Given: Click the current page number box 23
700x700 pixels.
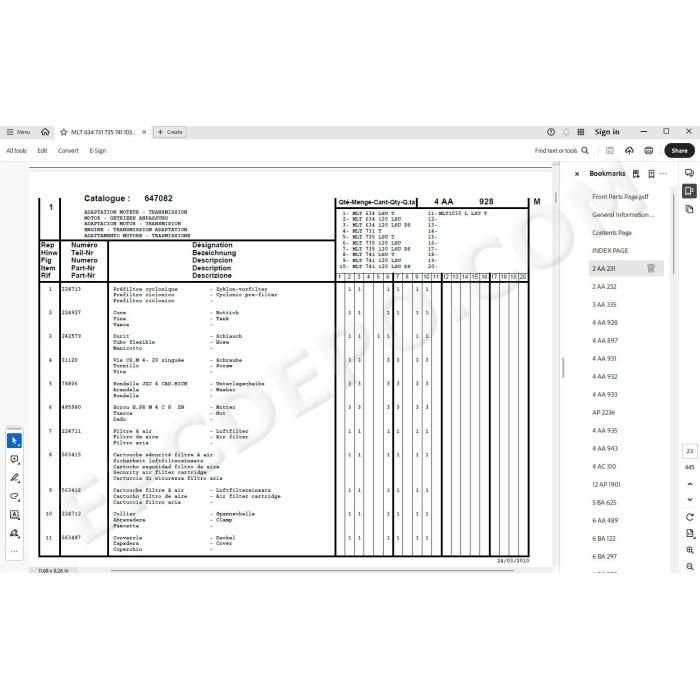Looking at the screenshot, I should pyautogui.click(x=689, y=451).
